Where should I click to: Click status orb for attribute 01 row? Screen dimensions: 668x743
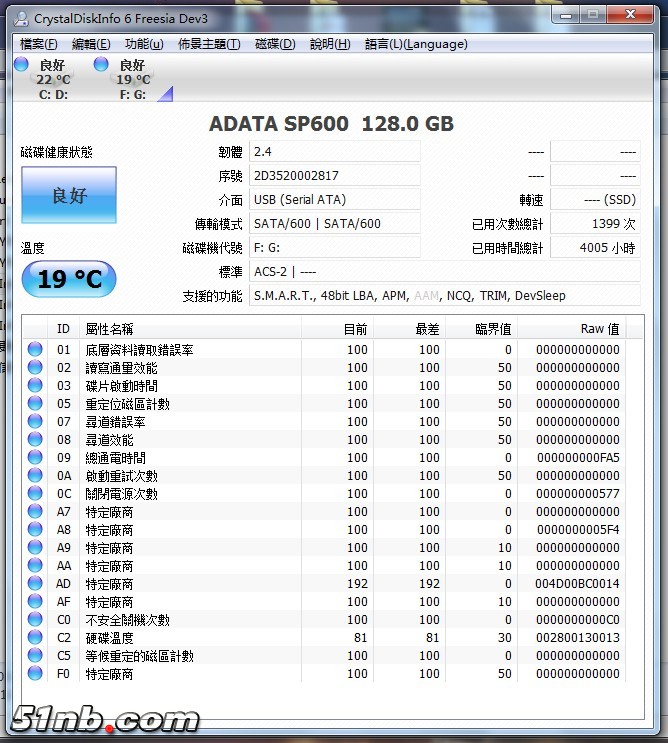[35, 350]
